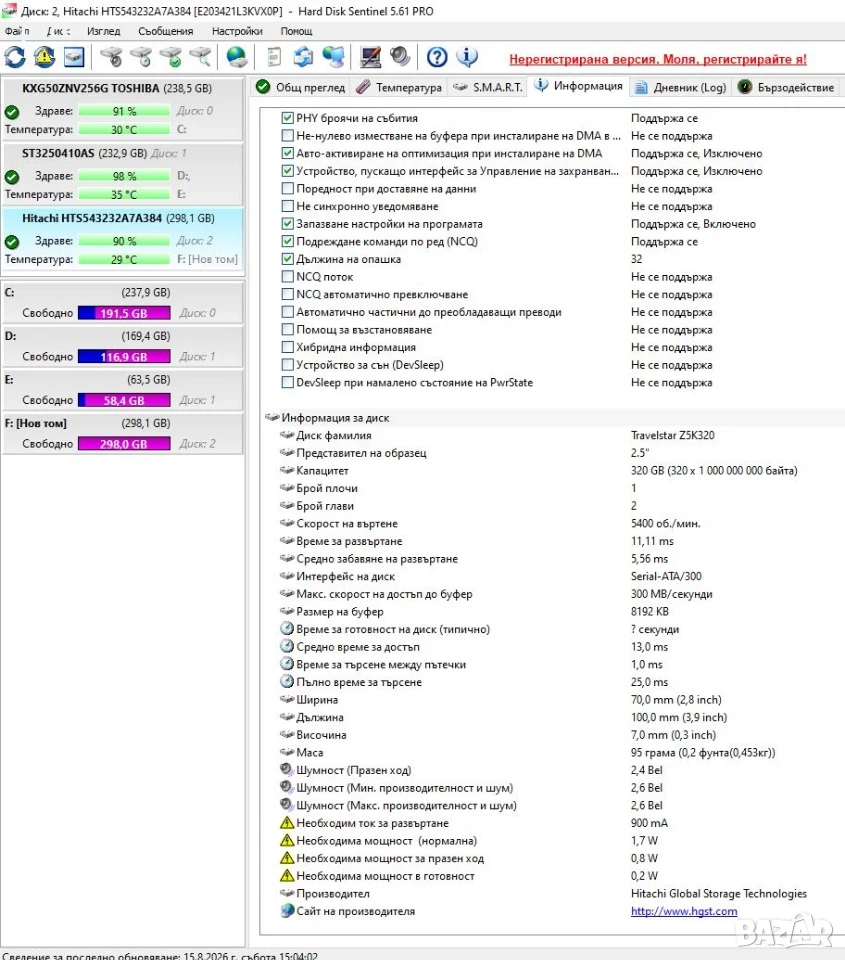
Task: Open the Изглед menu
Action: [103, 31]
